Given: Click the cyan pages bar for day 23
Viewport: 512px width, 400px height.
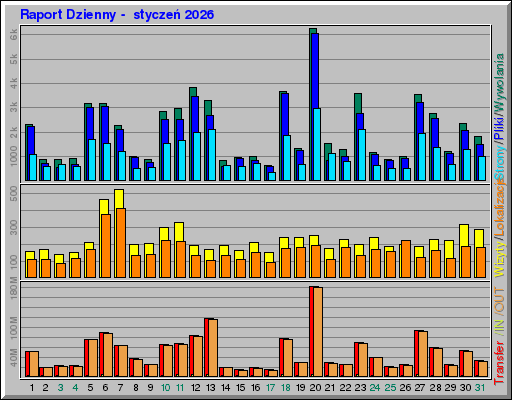Looking at the screenshot, I should coord(362,155).
